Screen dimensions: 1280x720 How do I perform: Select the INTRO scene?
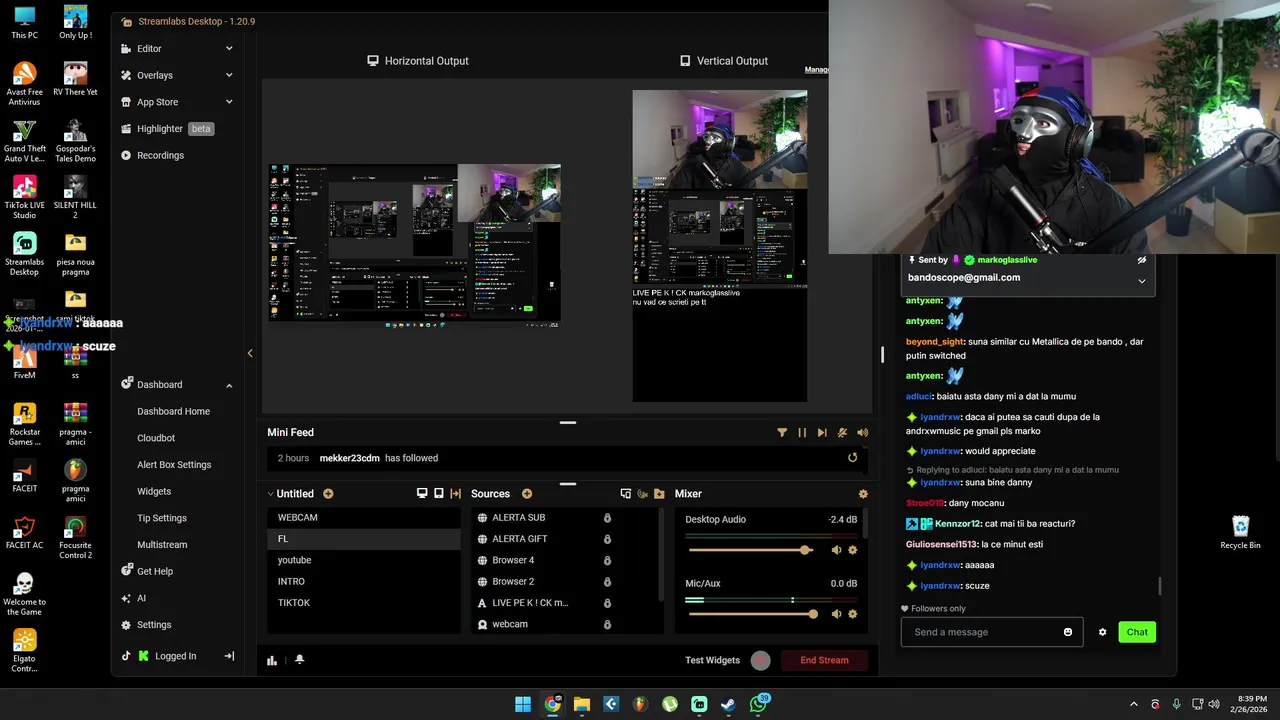pos(364,581)
